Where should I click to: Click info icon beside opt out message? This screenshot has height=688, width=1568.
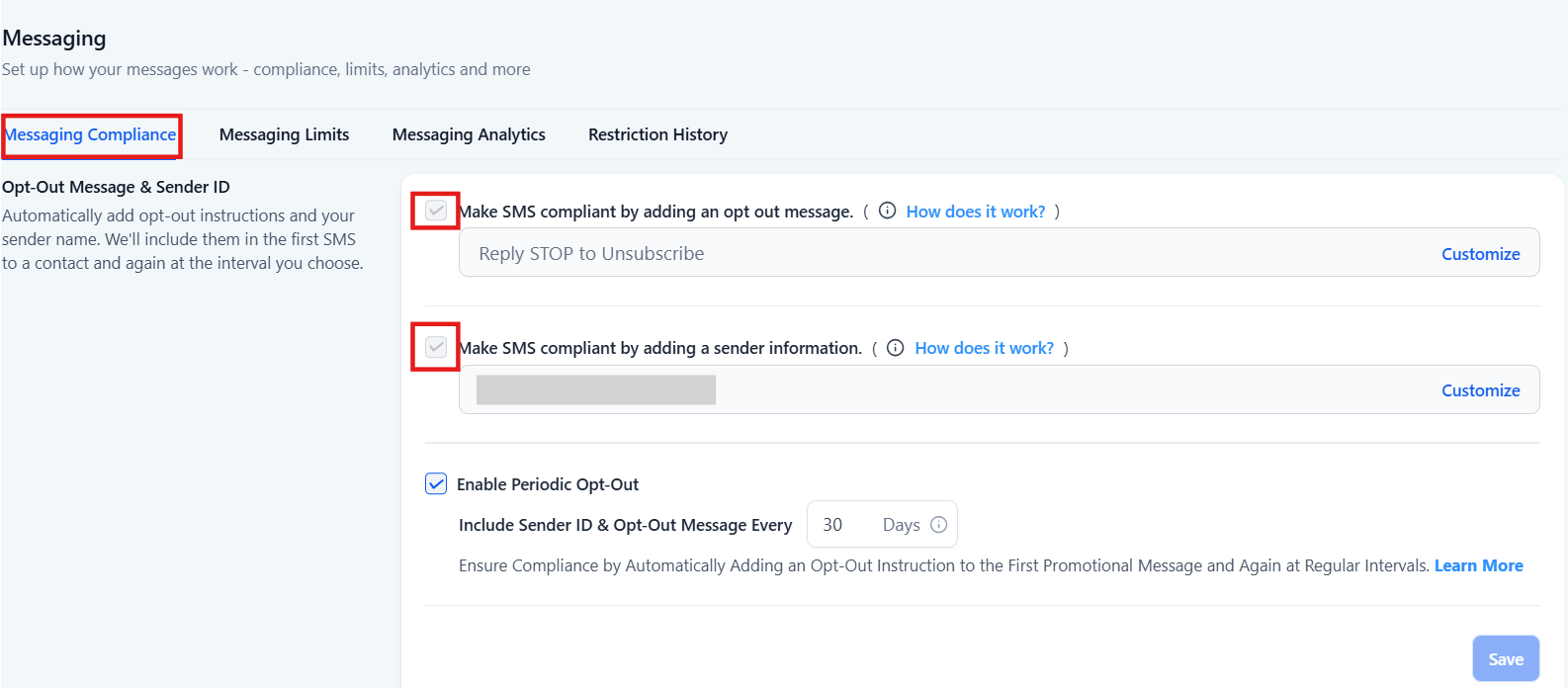click(888, 211)
